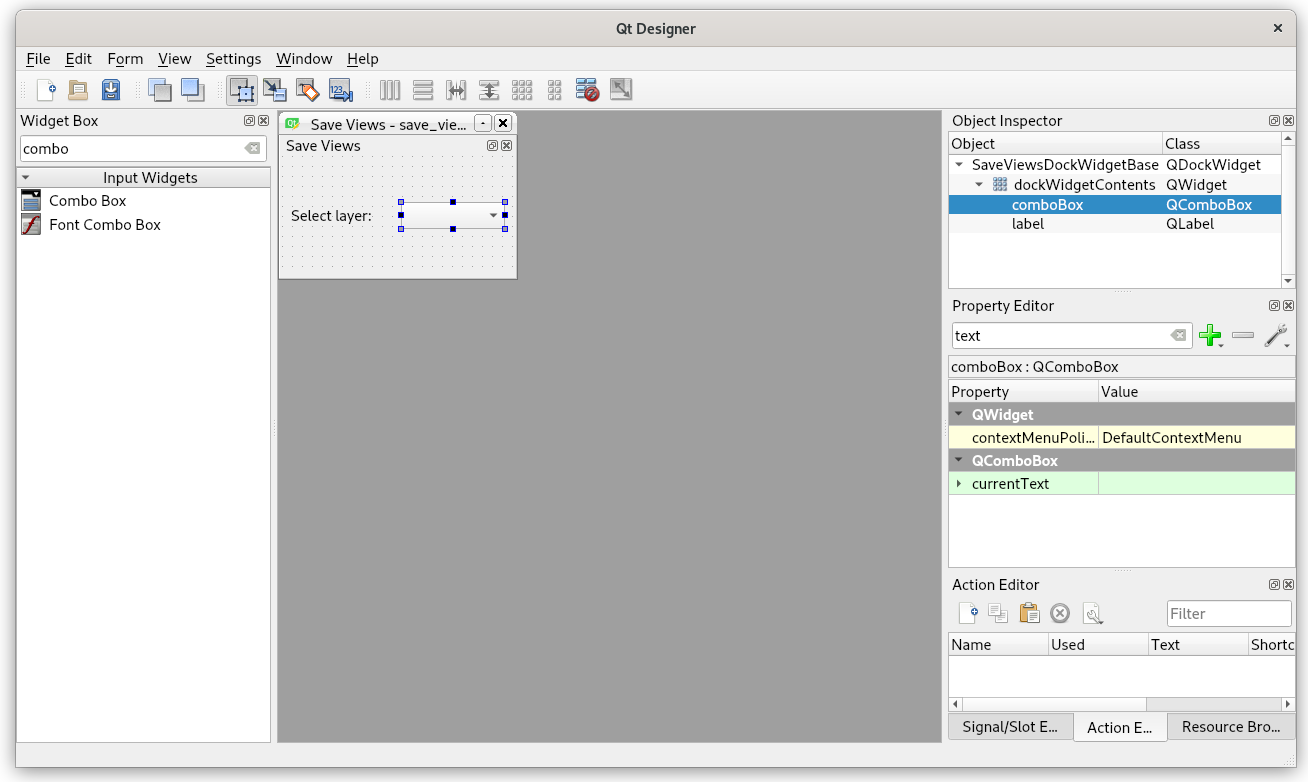1308x782 pixels.
Task: Clear the Property Editor filter text
Action: click(x=1179, y=335)
